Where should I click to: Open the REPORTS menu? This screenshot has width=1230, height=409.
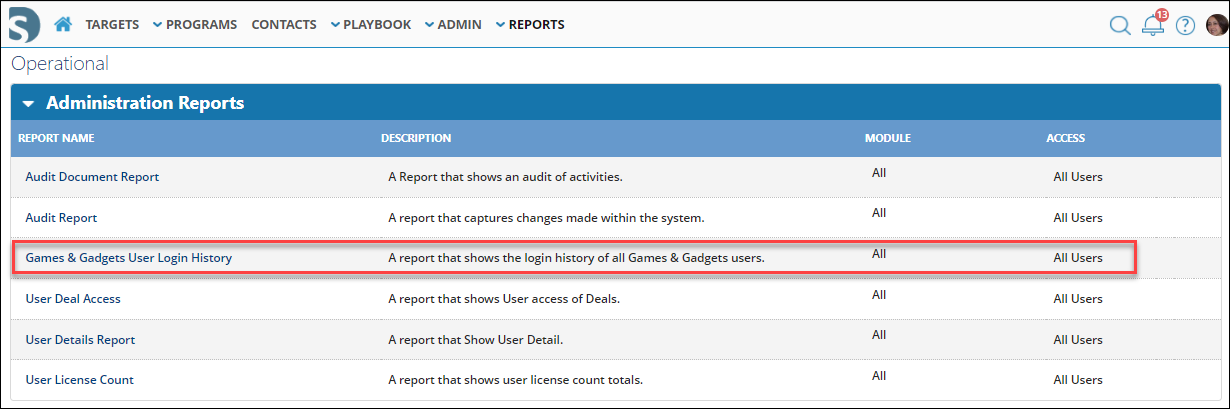[536, 24]
